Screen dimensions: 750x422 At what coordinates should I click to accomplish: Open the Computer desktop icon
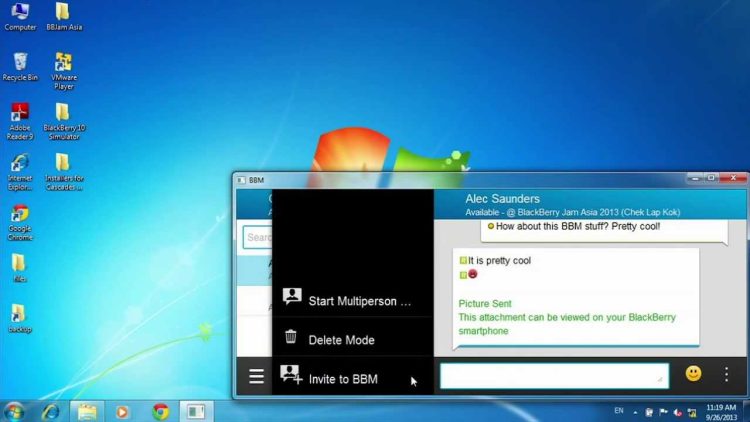tap(20, 17)
